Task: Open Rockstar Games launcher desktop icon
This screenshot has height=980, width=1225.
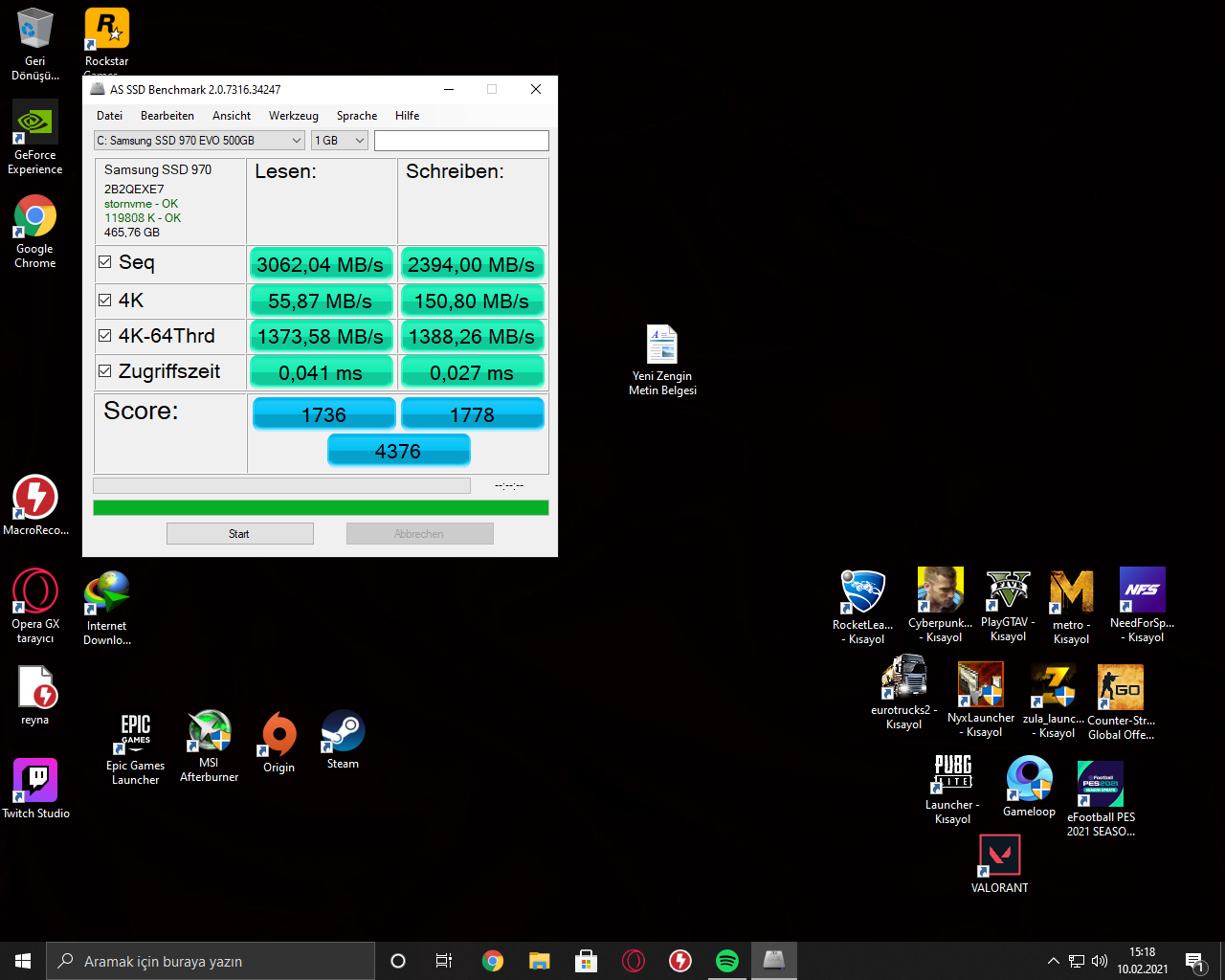Action: (x=106, y=40)
